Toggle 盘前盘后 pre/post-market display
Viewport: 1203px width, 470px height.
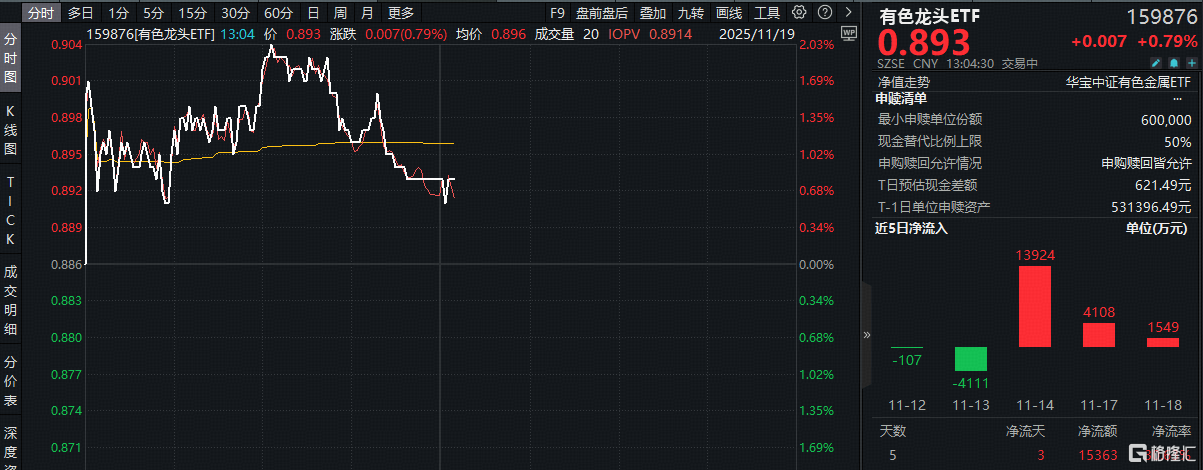coord(602,13)
